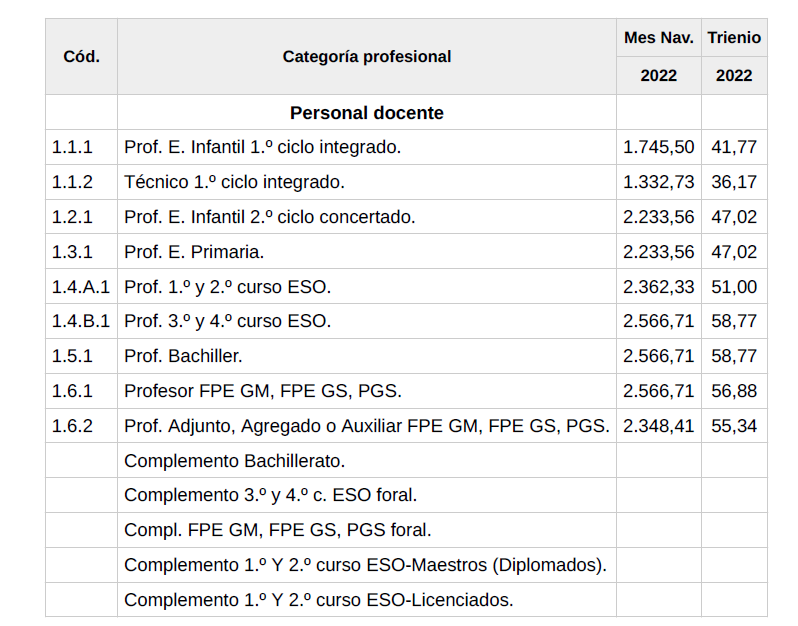Viewport: 798px width, 626px height.
Task: Click the Mes Nav. column header
Action: (x=658, y=38)
